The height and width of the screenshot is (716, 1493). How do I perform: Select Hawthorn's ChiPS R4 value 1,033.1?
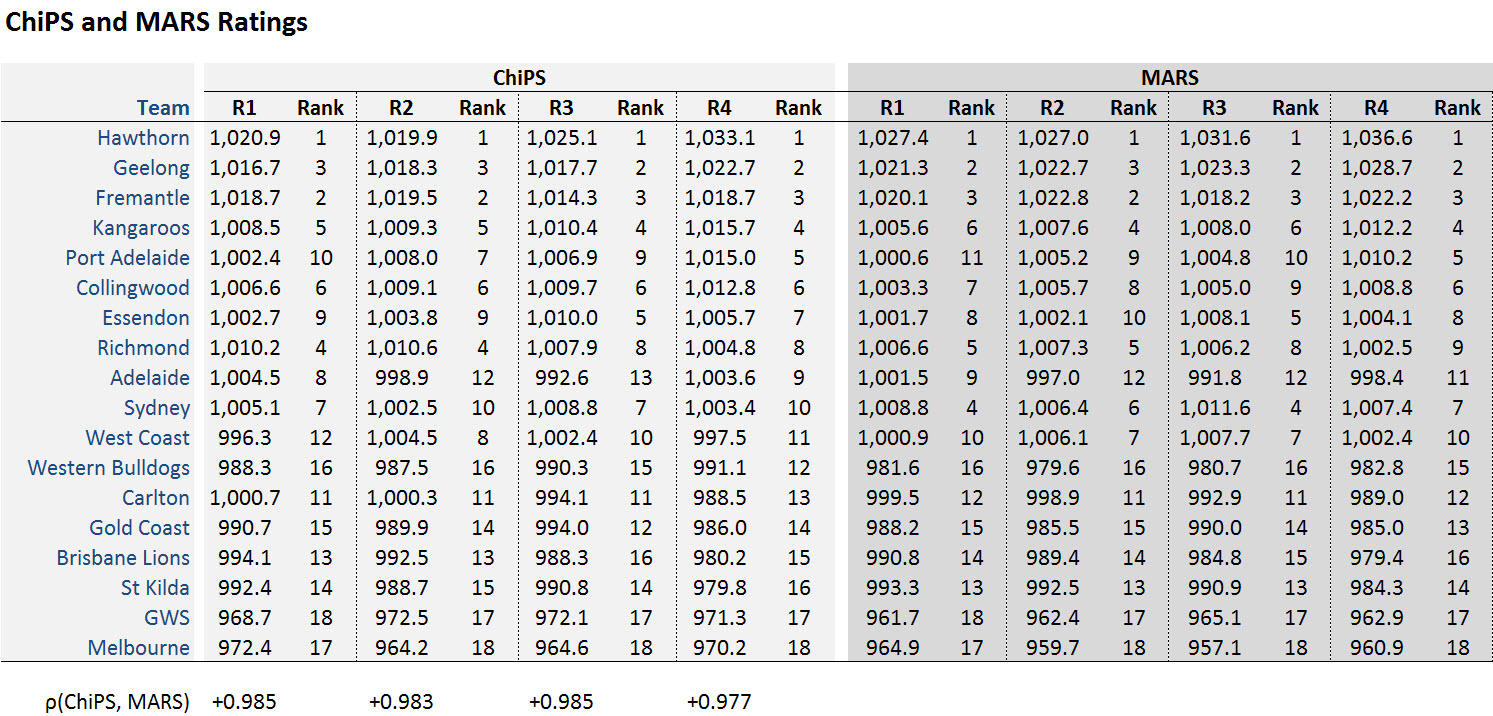click(720, 138)
